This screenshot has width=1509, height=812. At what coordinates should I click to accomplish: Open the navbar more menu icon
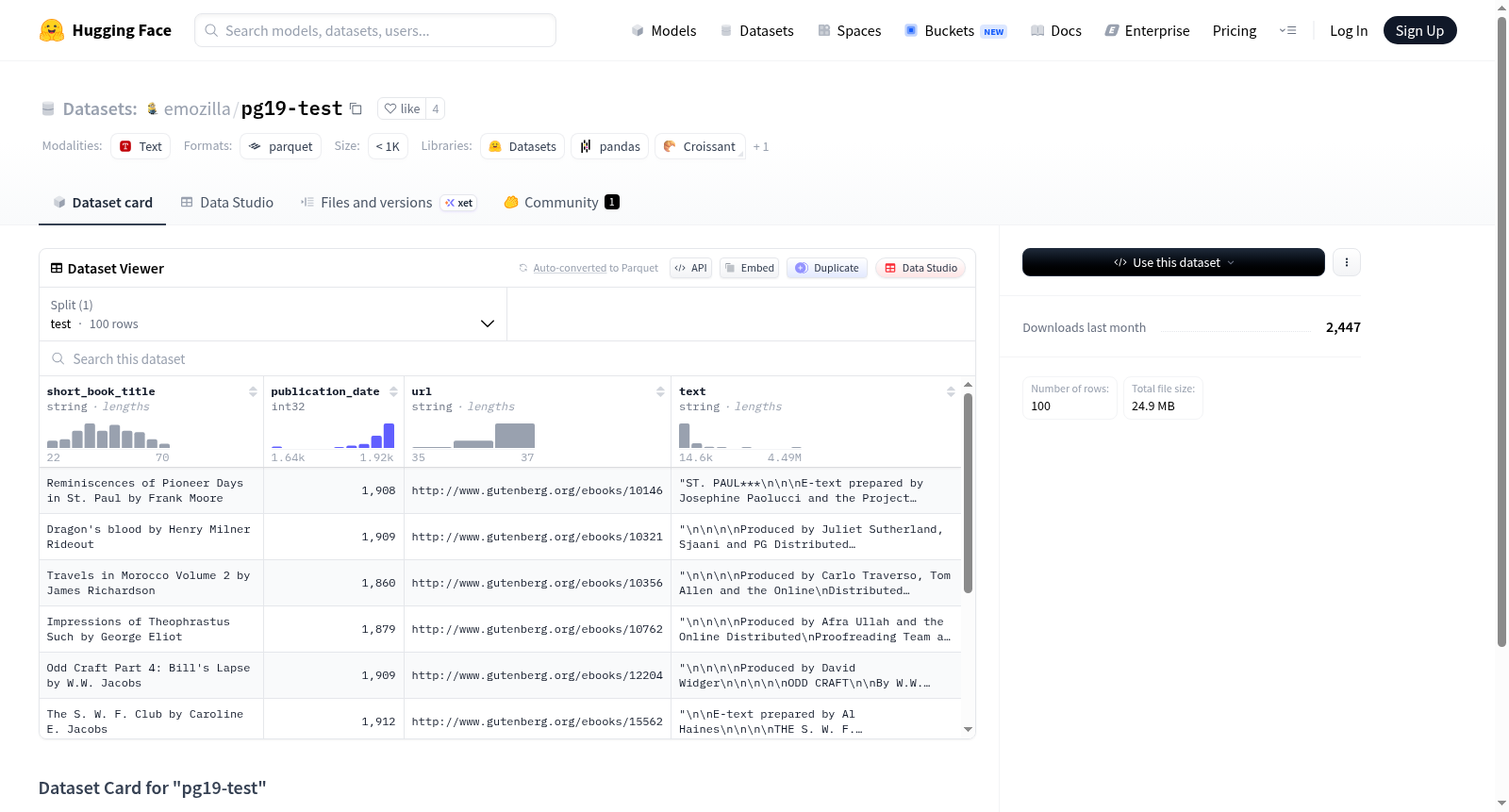(x=1287, y=30)
